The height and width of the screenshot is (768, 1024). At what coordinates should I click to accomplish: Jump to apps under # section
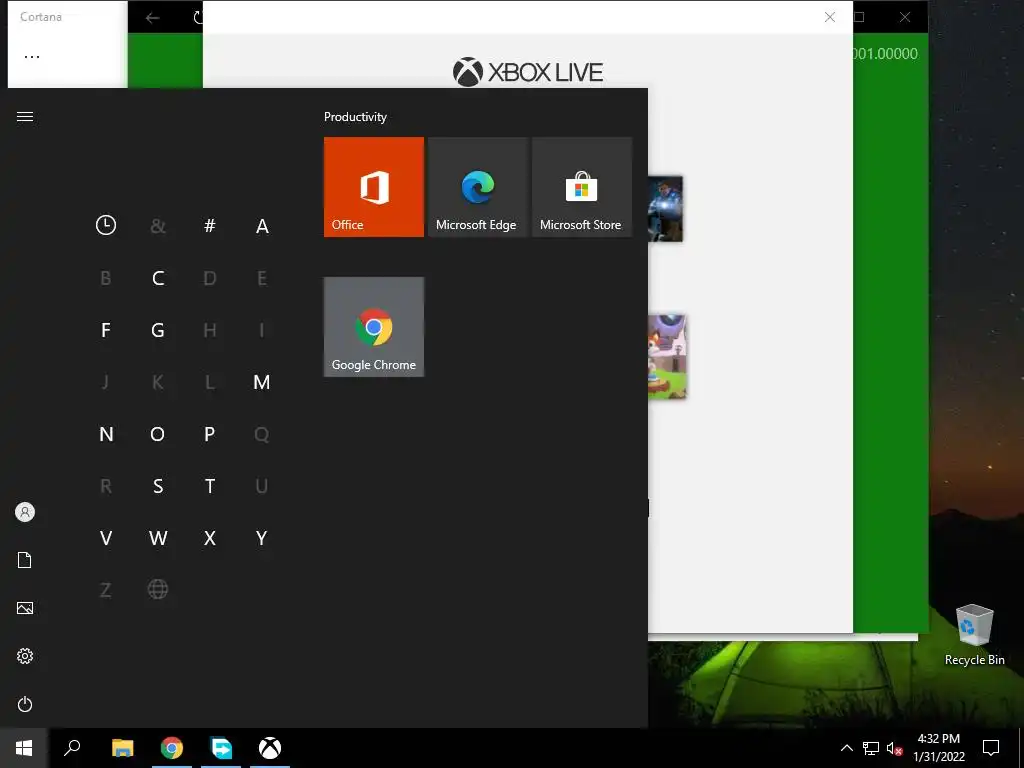click(x=210, y=226)
